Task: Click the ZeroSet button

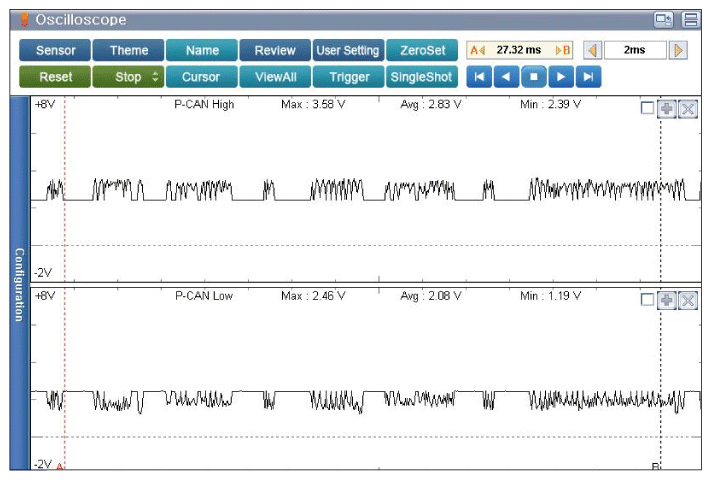Action: [x=422, y=50]
